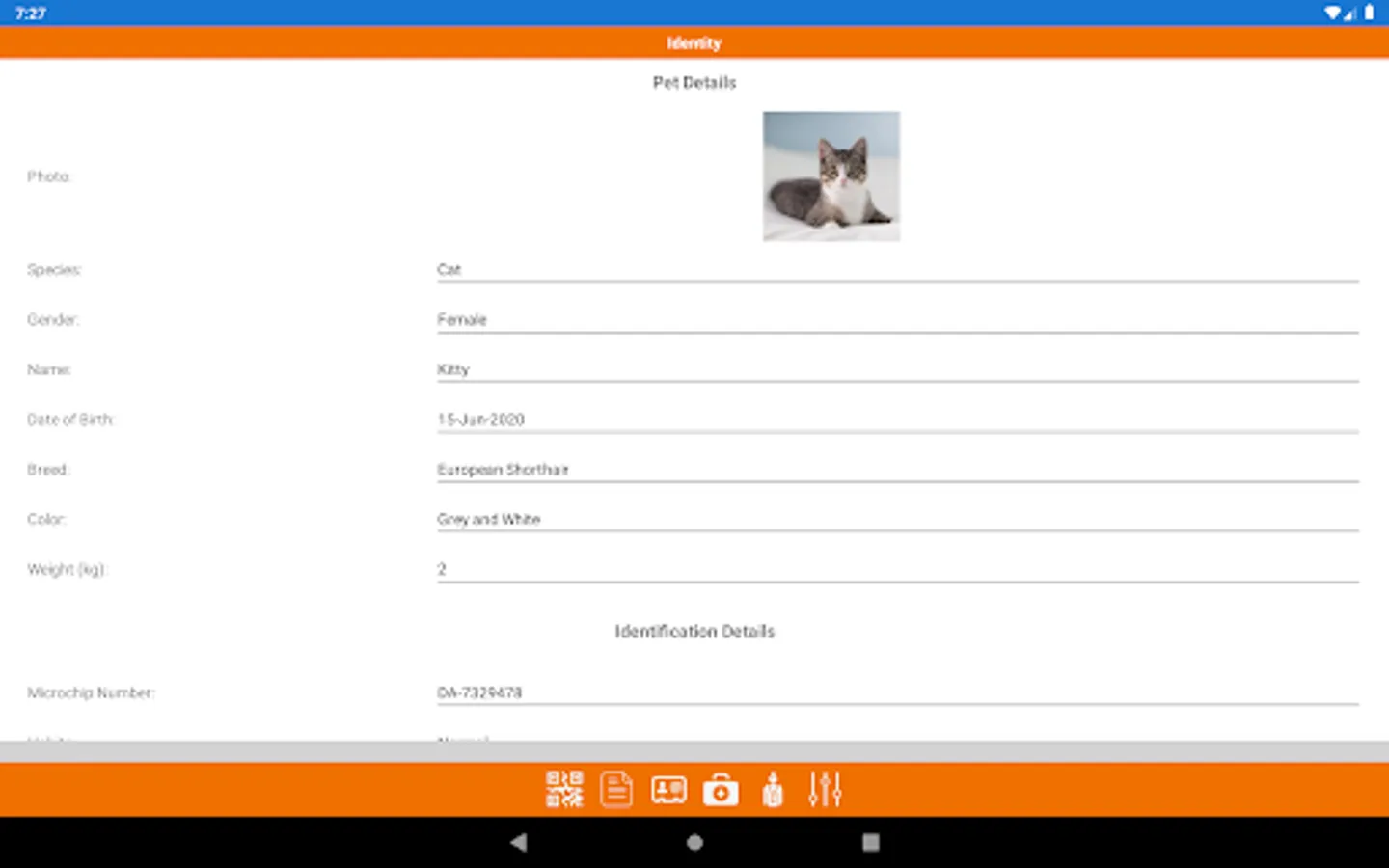Click the Weight (kg) label
Image resolution: width=1389 pixels, height=868 pixels.
[x=67, y=570]
